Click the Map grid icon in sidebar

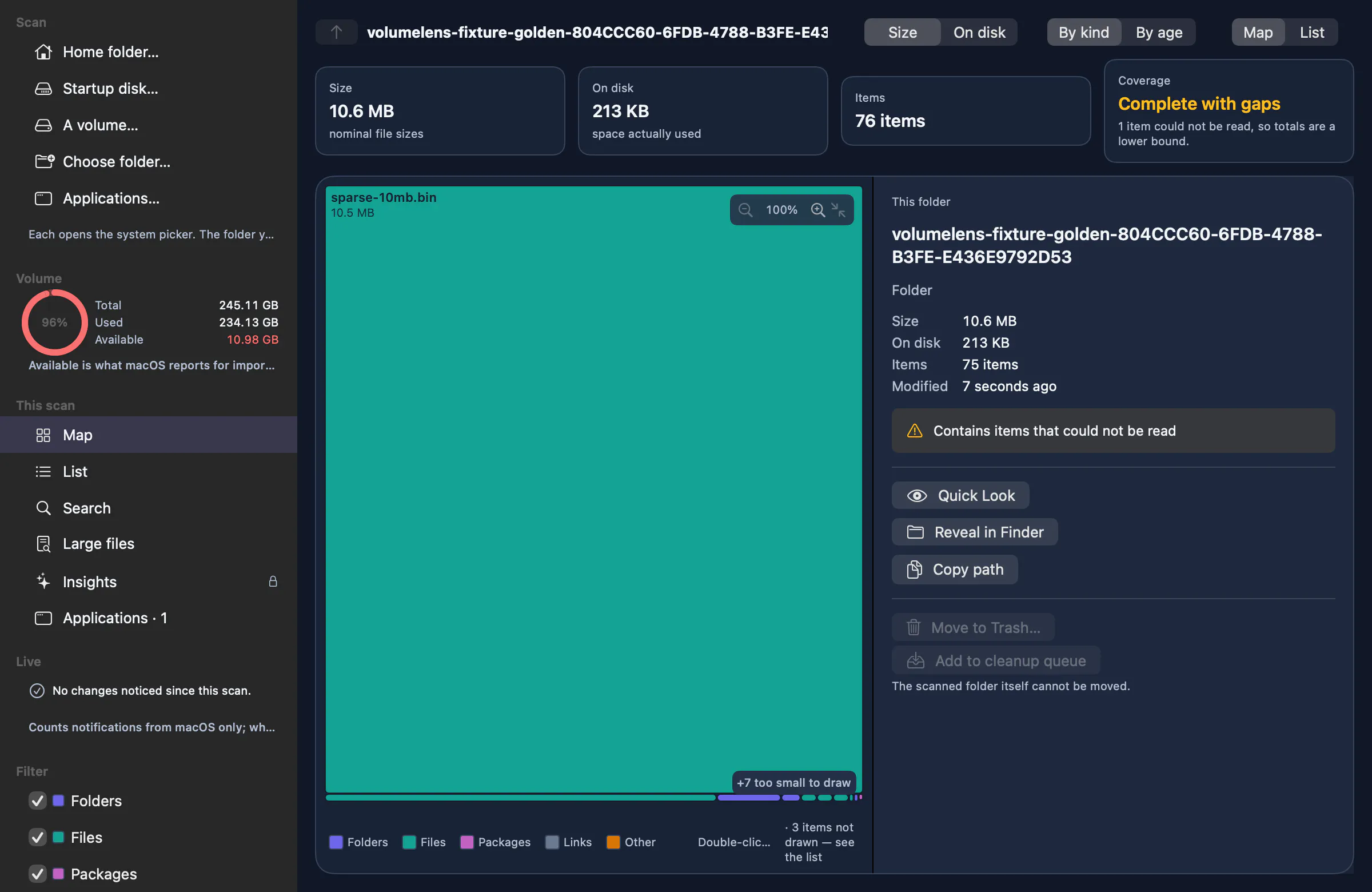point(43,435)
